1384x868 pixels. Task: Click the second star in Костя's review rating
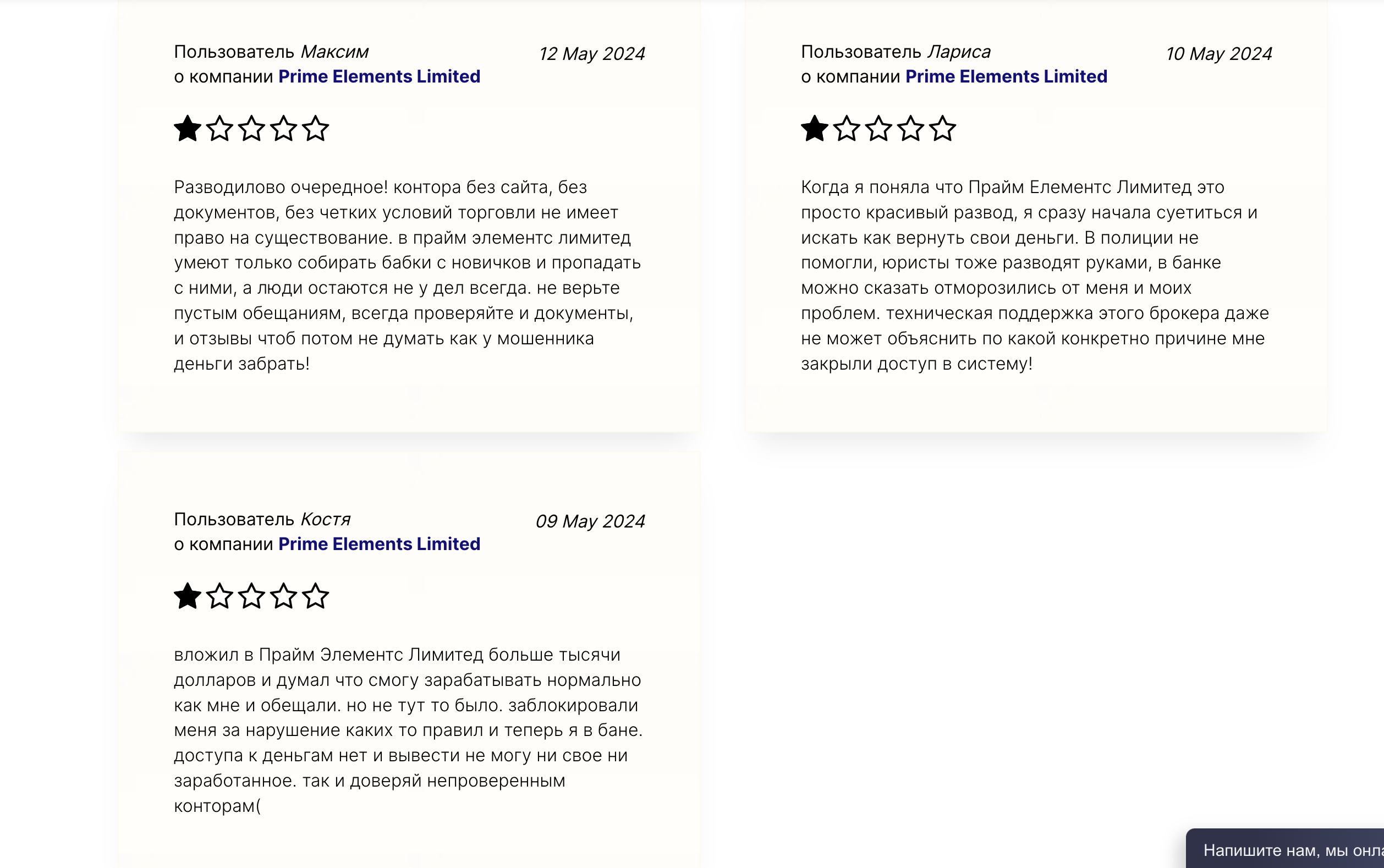tap(220, 596)
